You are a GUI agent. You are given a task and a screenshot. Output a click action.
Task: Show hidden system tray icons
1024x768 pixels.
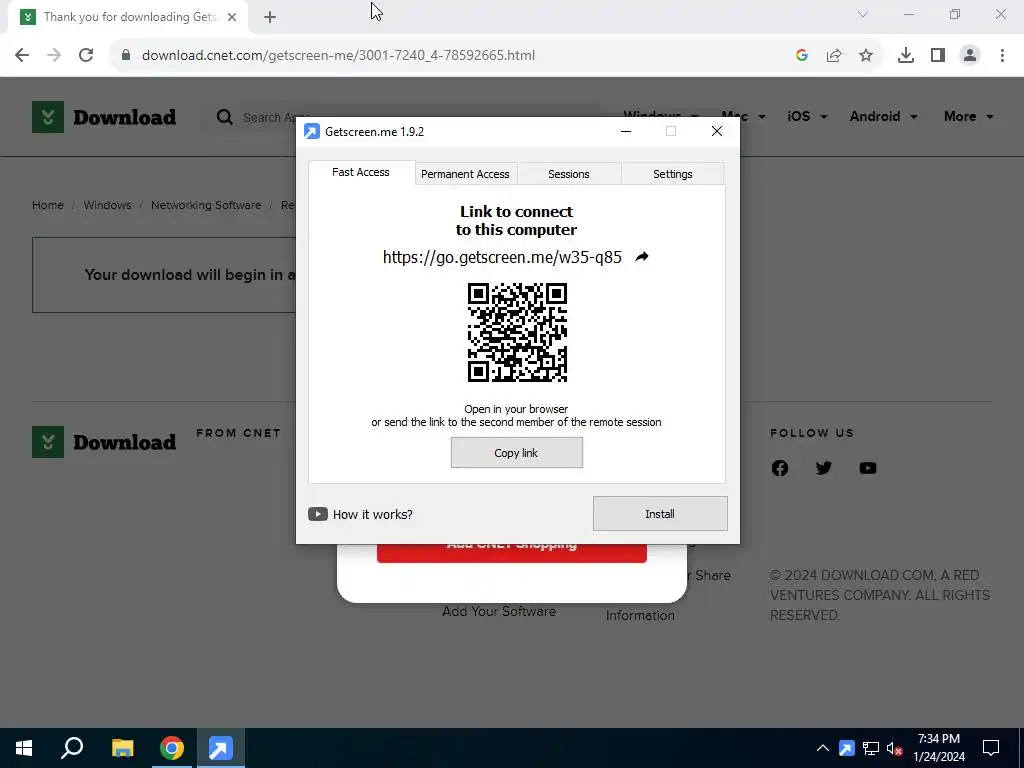click(822, 748)
